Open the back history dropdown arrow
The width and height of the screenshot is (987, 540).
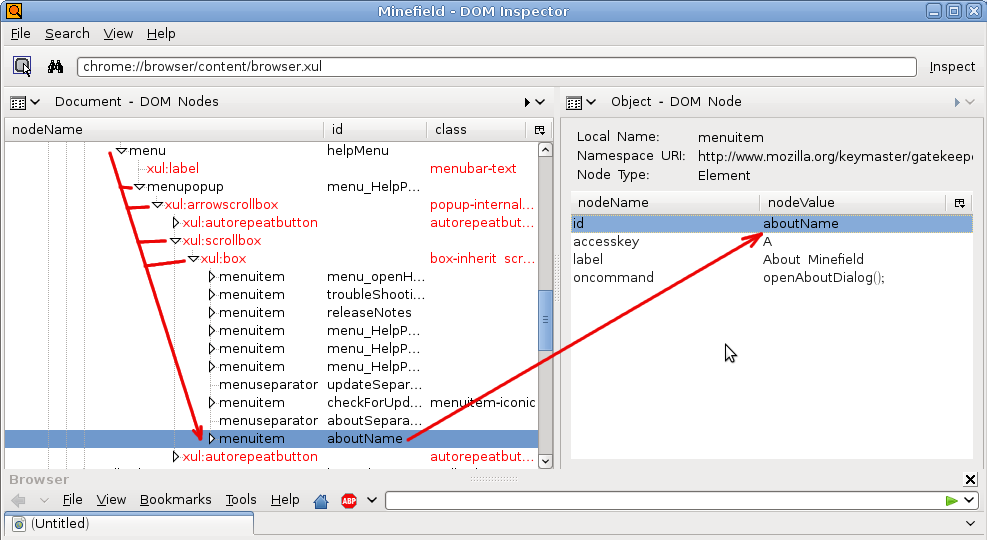[44, 501]
